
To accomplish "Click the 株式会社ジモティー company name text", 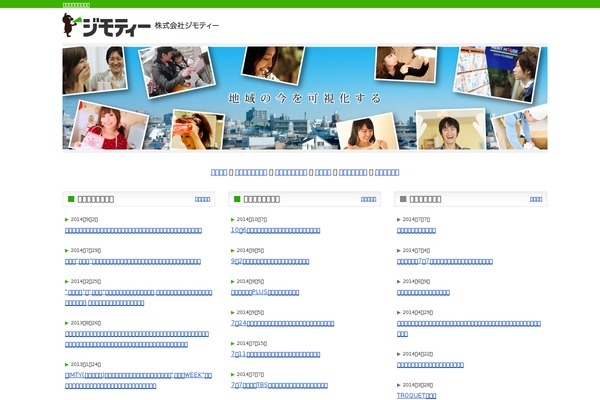I will 187,26.
